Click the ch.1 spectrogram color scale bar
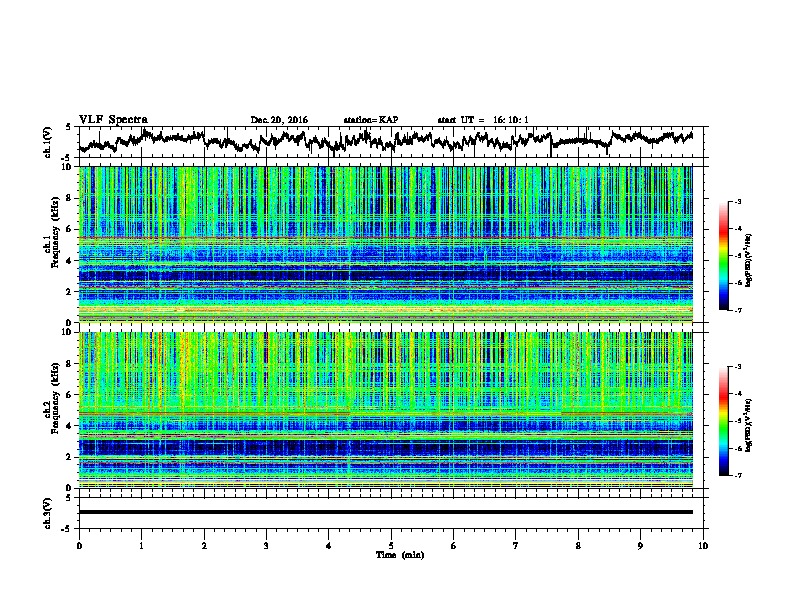This screenshot has height=612, width=792. (723, 256)
